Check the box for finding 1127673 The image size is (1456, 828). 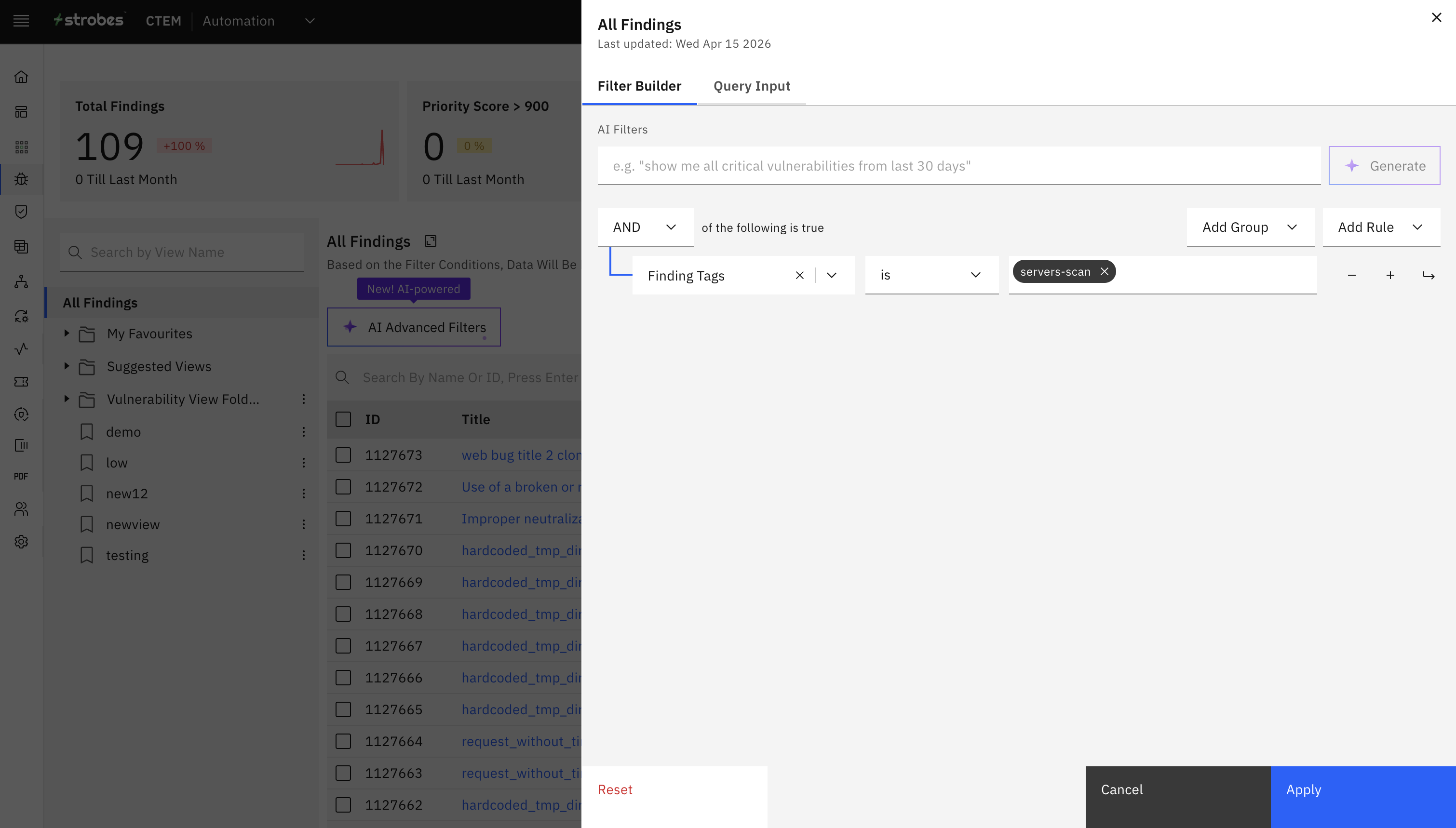(343, 455)
